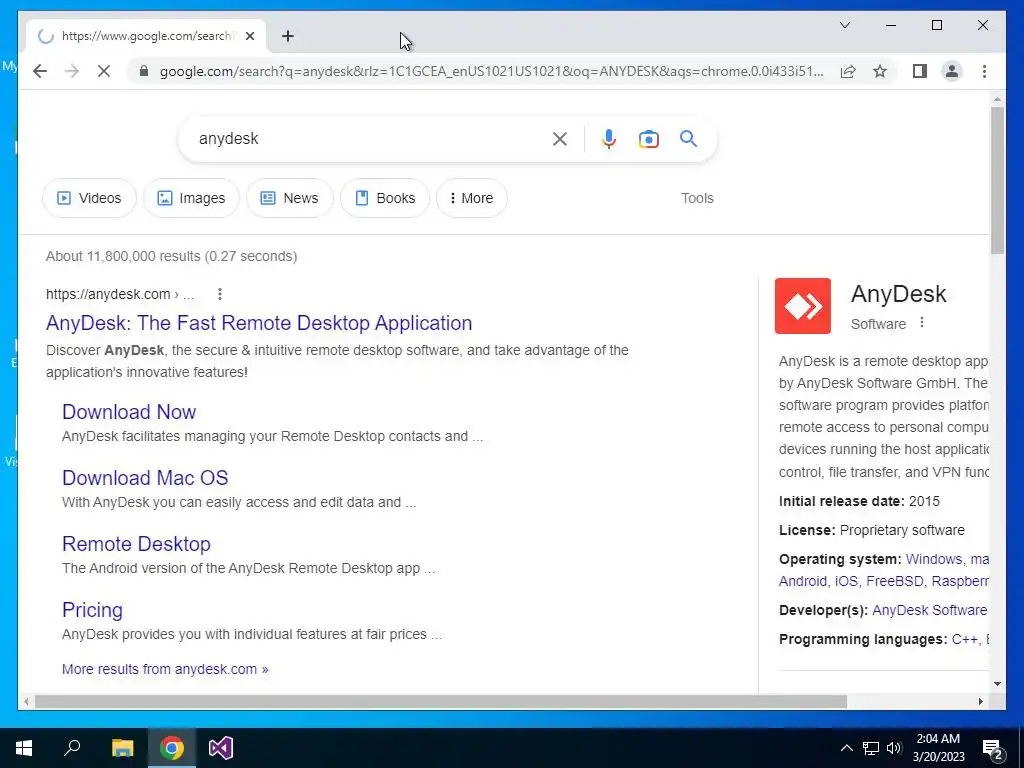
Task: Search by image camera icon
Action: (x=648, y=138)
